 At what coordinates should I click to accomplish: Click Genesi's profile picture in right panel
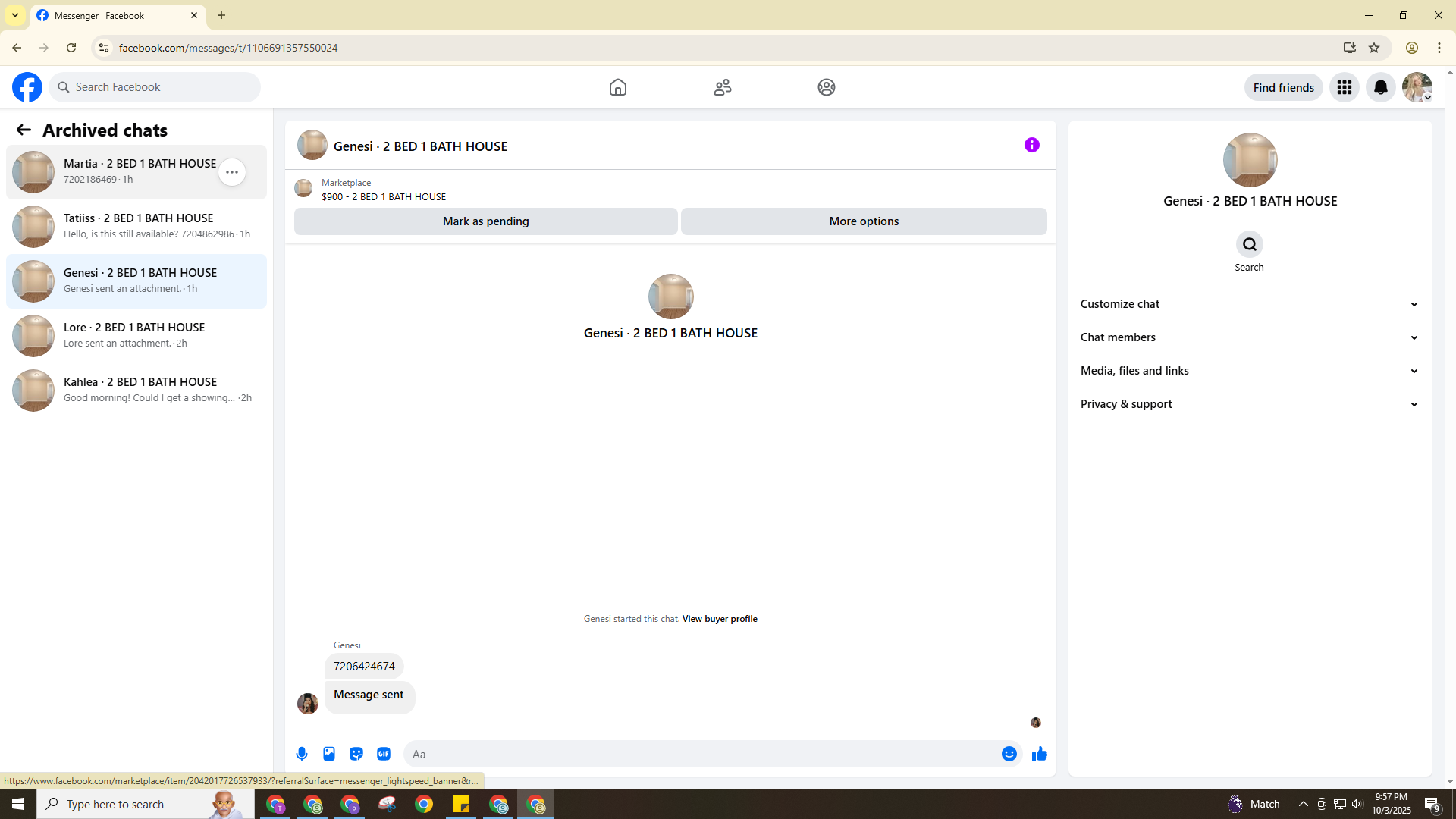coord(1250,160)
